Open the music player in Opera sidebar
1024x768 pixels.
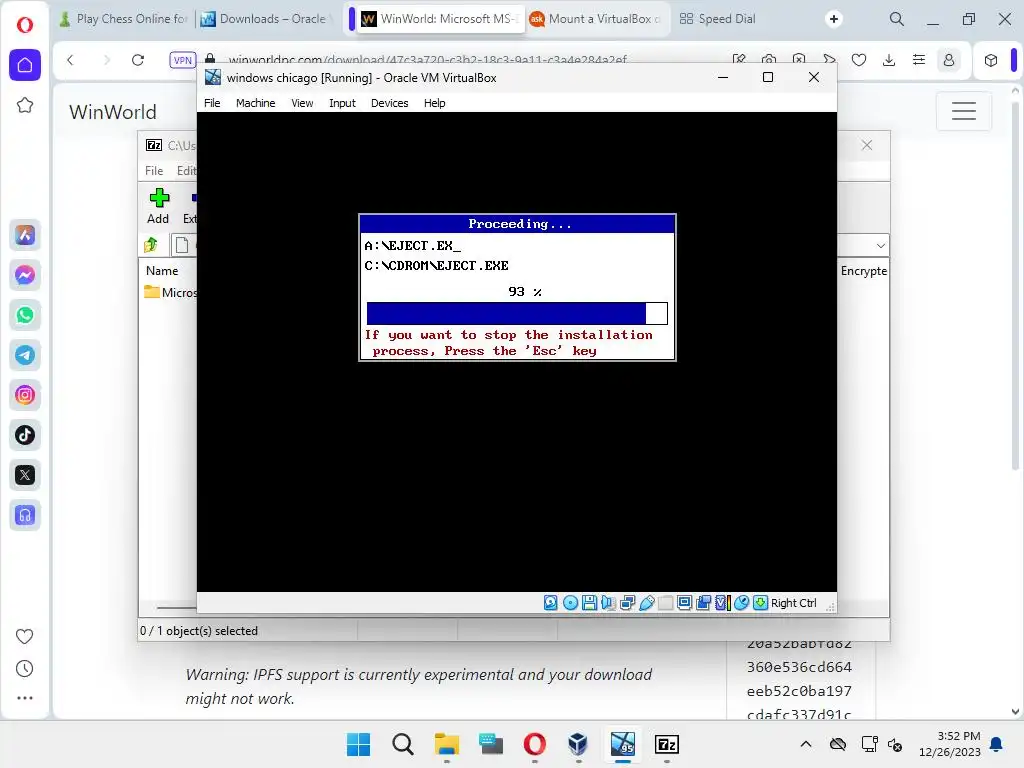click(25, 515)
